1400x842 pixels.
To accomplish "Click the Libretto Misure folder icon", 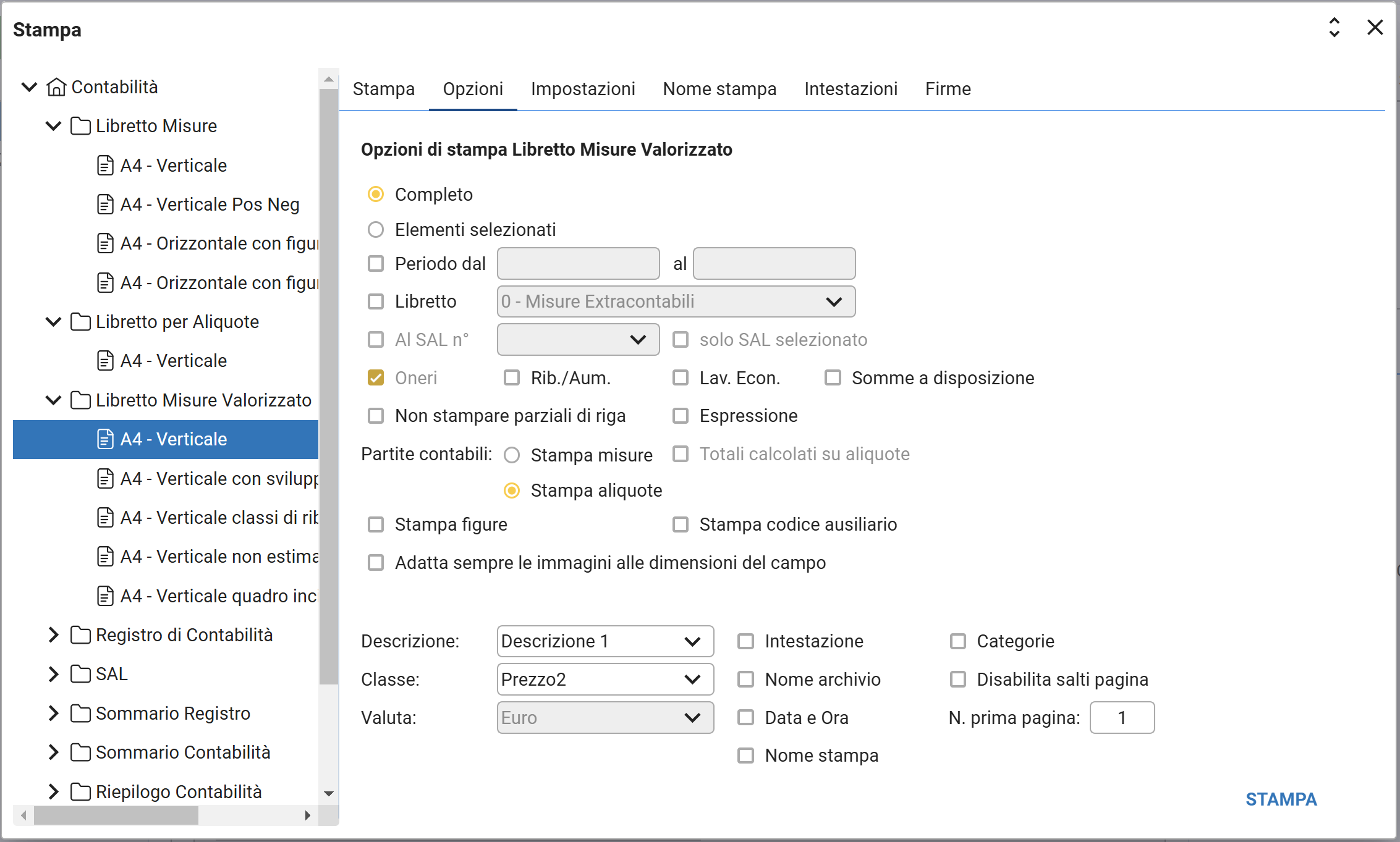I will tap(80, 126).
